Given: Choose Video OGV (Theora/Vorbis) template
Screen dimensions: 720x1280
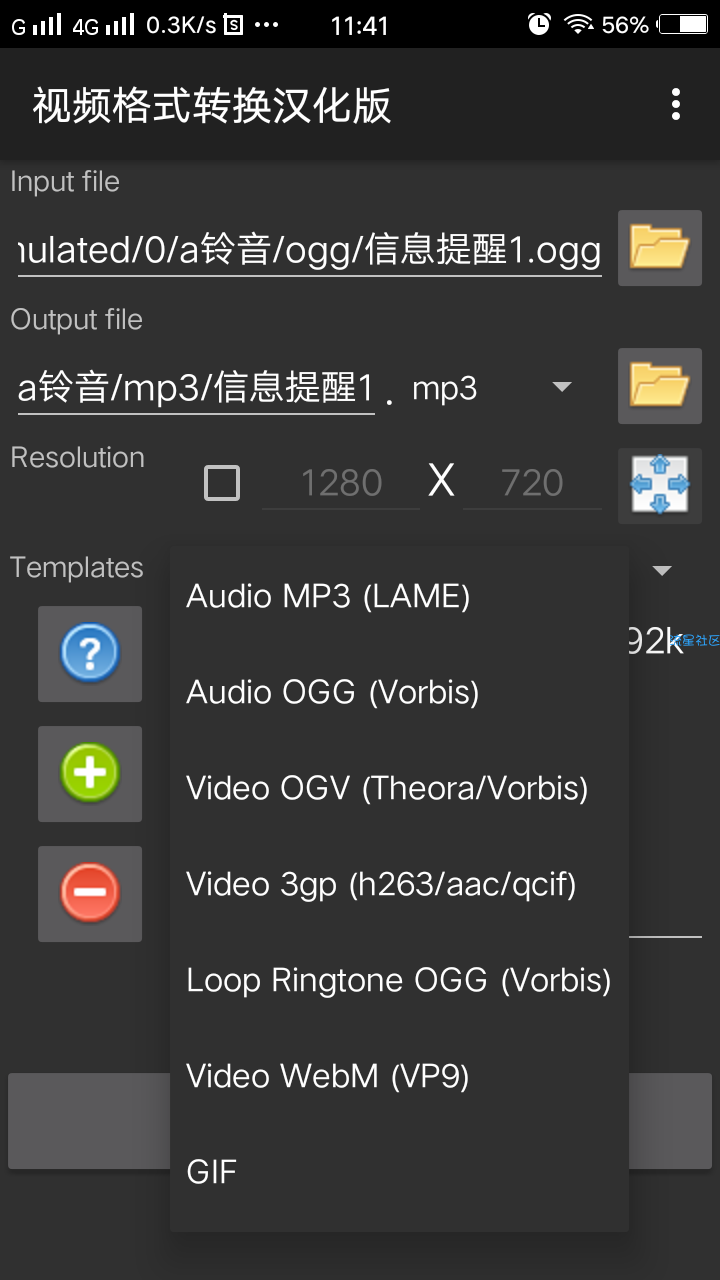Looking at the screenshot, I should coord(399,789).
